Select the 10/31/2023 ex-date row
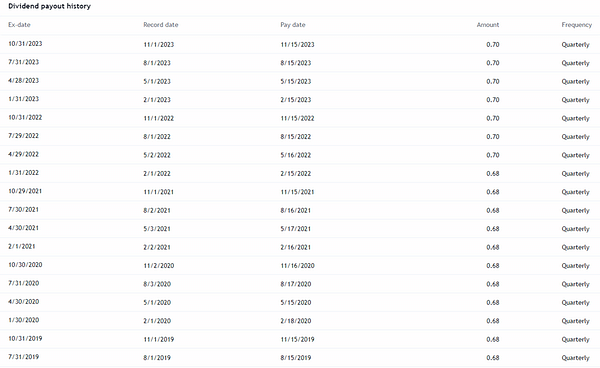600x368 pixels. tap(300, 44)
